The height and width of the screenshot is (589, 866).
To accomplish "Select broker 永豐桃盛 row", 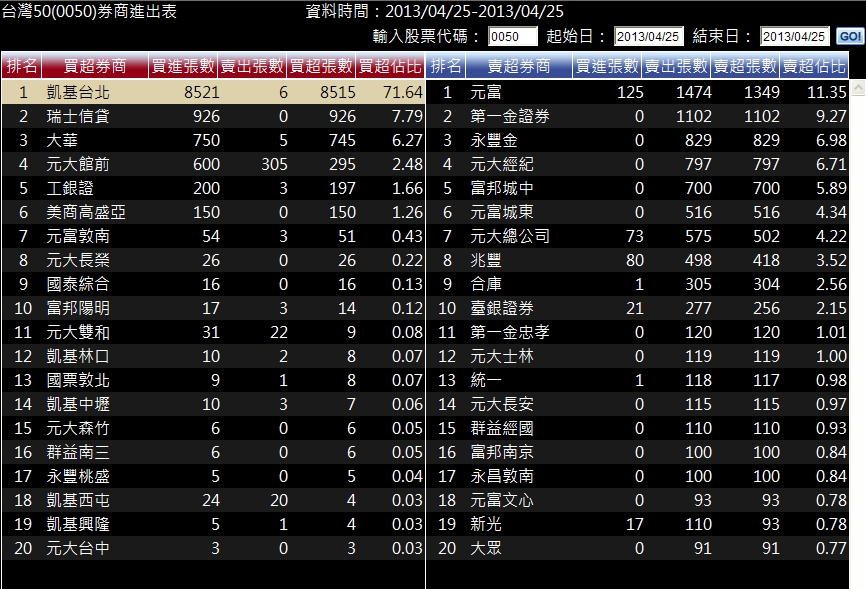I will point(213,476).
